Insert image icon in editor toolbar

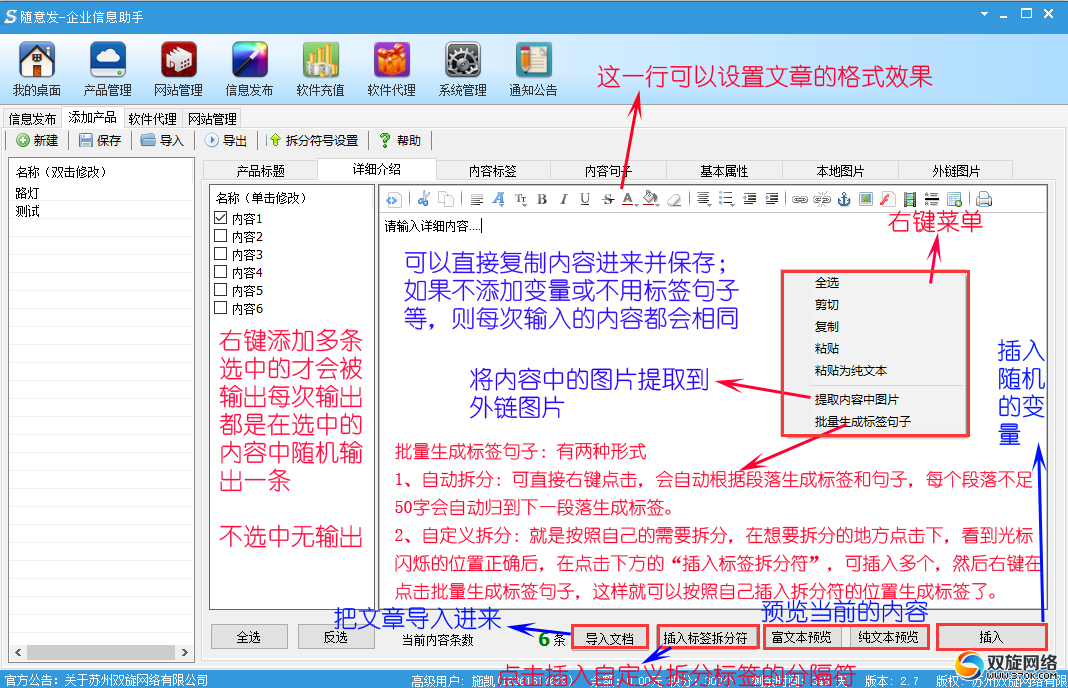pos(866,199)
